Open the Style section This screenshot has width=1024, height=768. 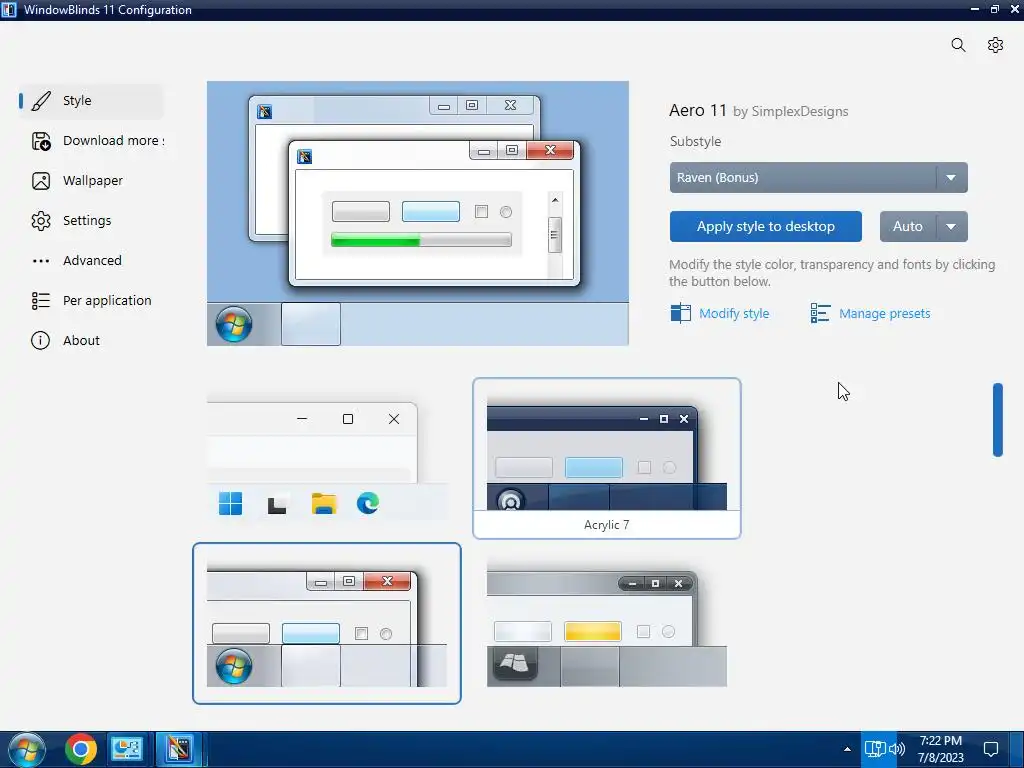[x=91, y=101]
